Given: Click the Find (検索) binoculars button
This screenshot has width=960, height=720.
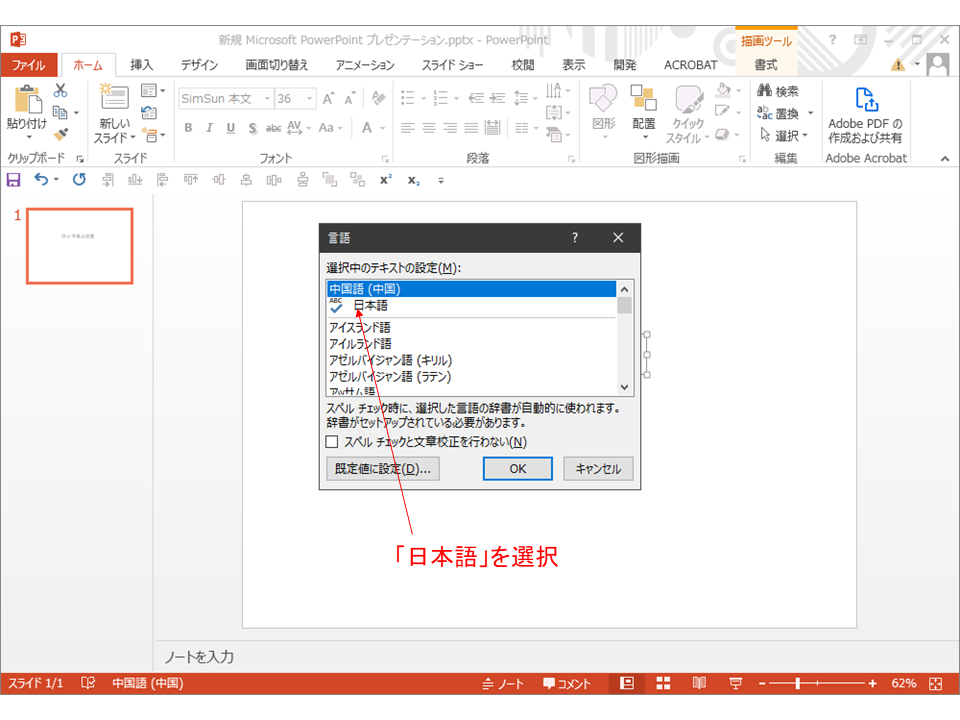Looking at the screenshot, I should [x=778, y=91].
